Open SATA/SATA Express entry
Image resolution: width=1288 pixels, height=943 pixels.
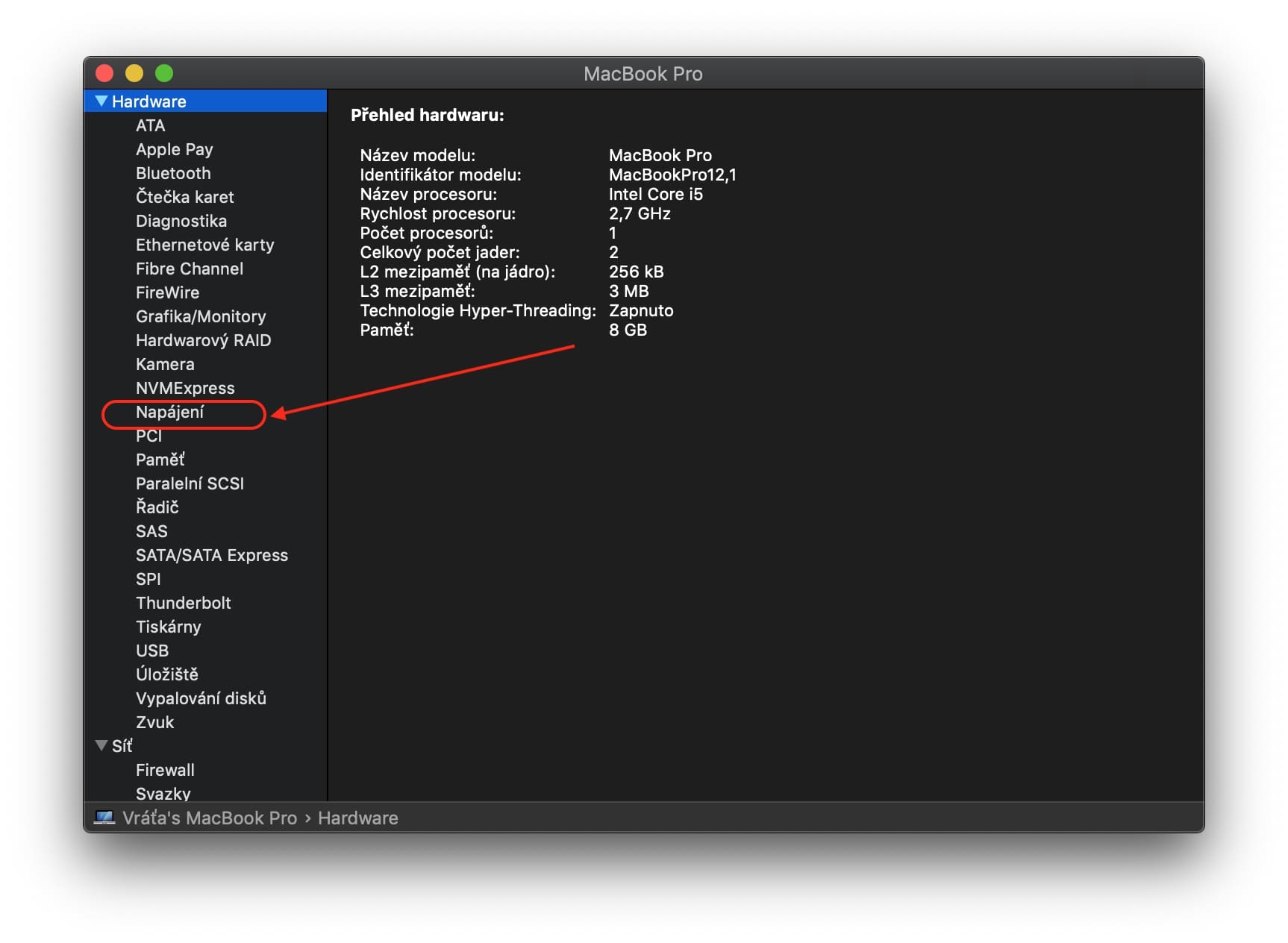click(x=211, y=555)
